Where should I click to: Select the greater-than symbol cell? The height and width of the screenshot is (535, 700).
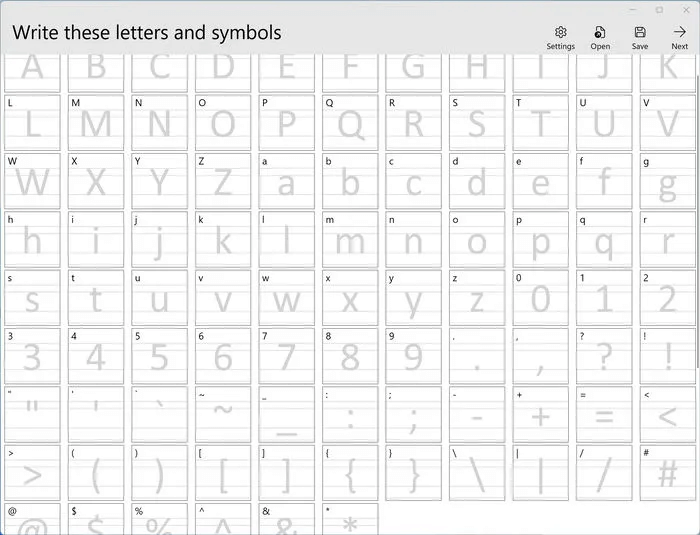32,472
